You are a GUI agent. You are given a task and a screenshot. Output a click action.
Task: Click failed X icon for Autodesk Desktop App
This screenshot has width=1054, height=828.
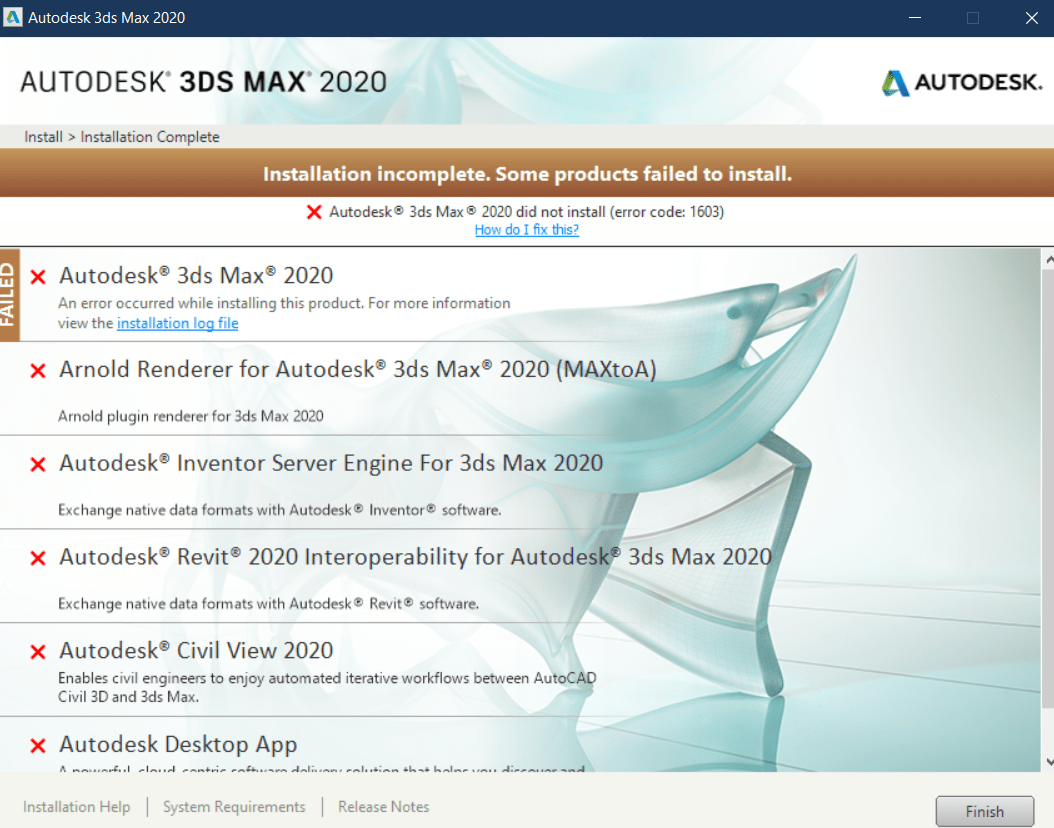coord(38,745)
